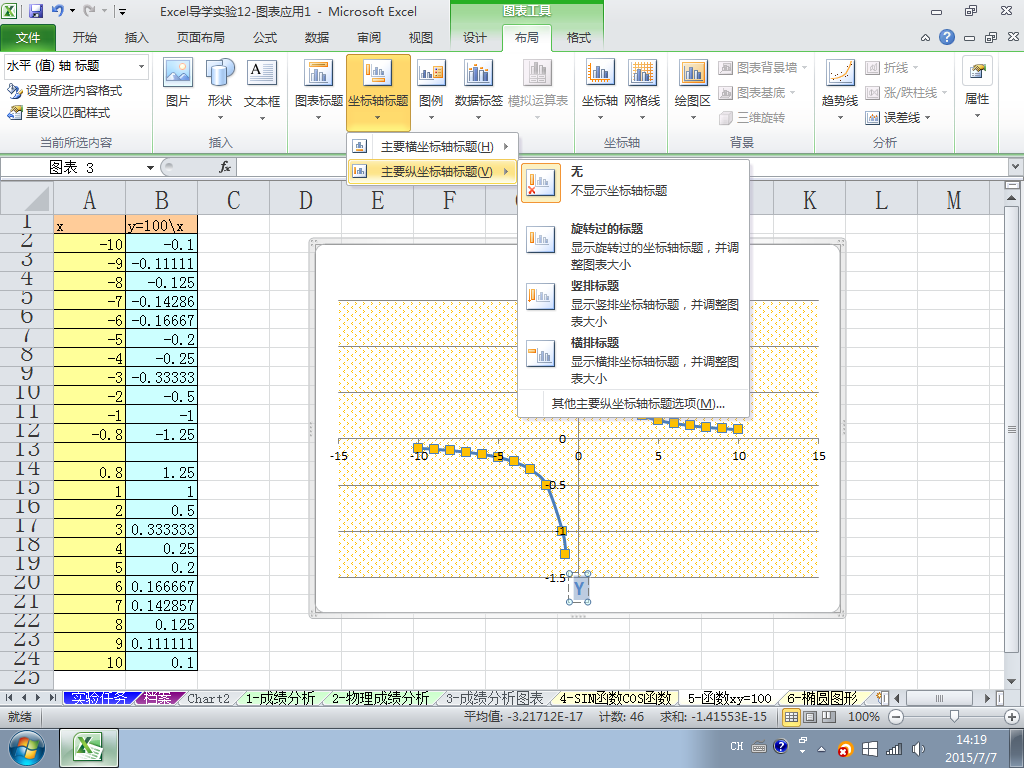Open Primary Vertical Axis Title (主要纵坐标轴标题) submenu

coord(432,172)
